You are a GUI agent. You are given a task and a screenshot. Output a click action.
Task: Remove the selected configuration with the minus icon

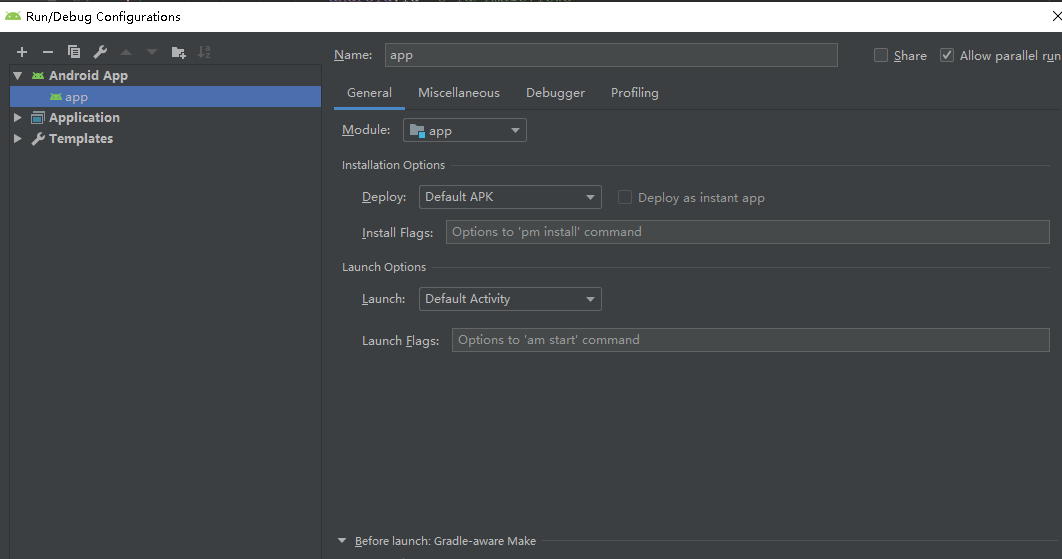47,52
